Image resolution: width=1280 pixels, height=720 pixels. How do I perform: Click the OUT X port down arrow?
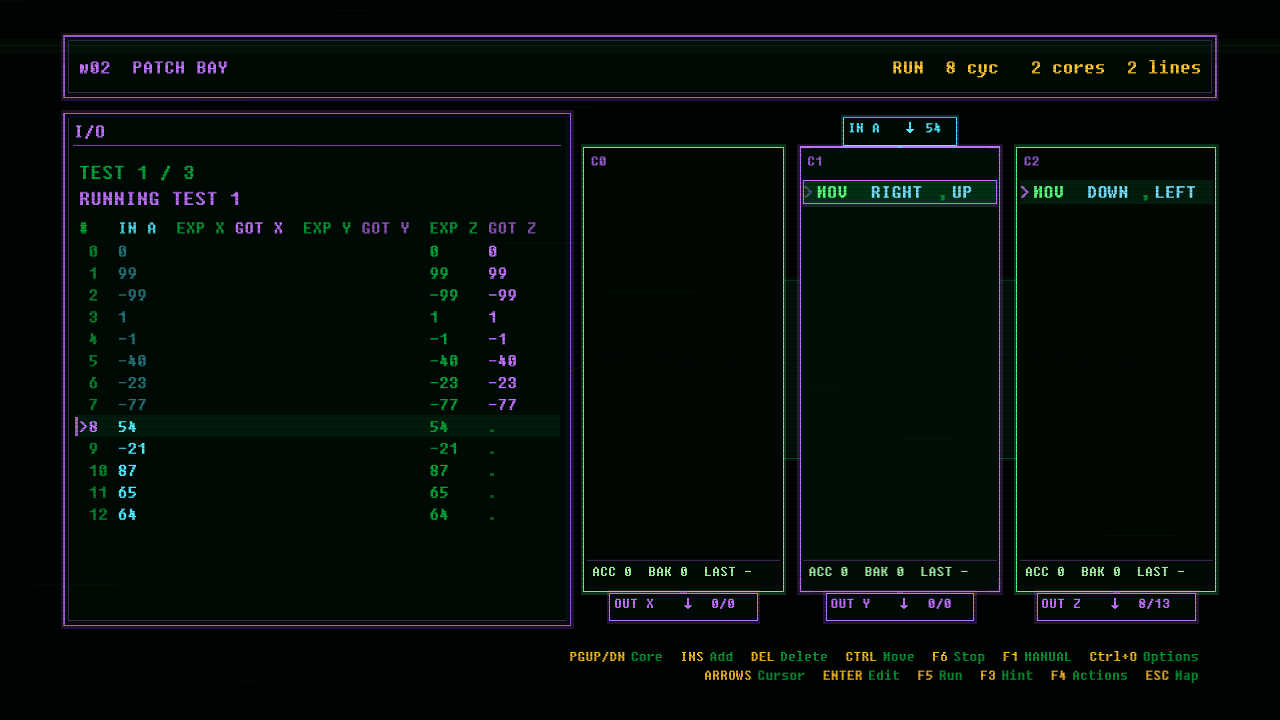688,604
